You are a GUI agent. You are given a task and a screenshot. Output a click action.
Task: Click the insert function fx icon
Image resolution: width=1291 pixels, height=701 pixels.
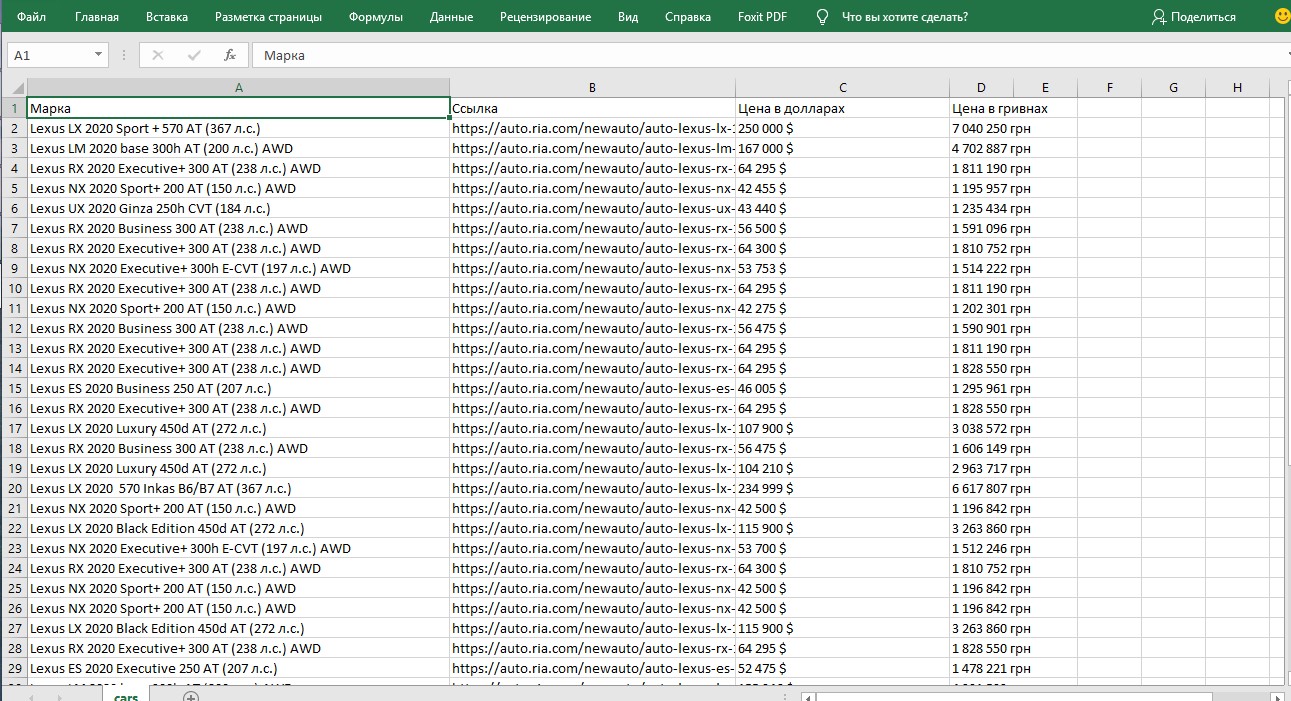point(230,55)
